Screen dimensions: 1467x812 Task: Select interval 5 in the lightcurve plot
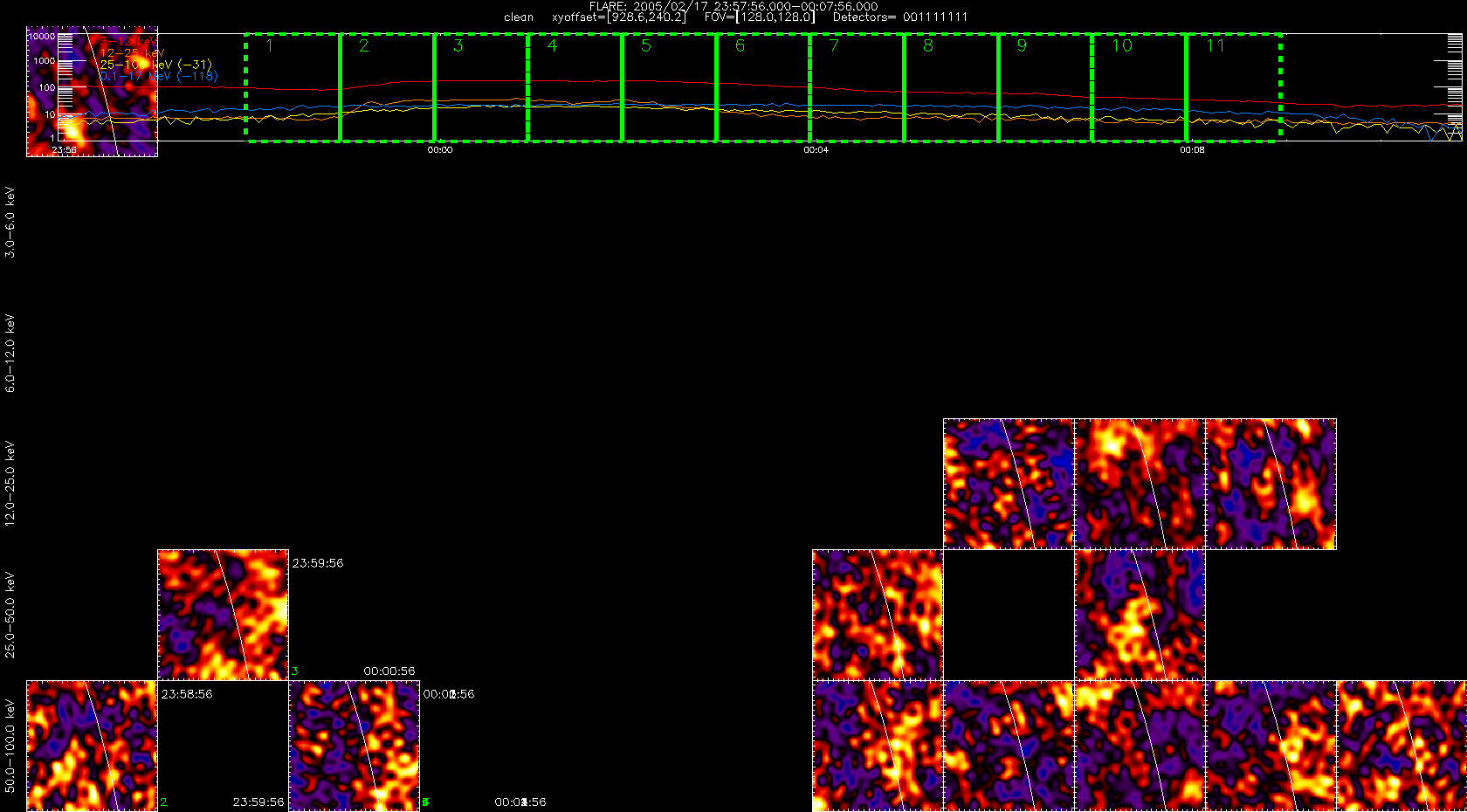coord(669,87)
